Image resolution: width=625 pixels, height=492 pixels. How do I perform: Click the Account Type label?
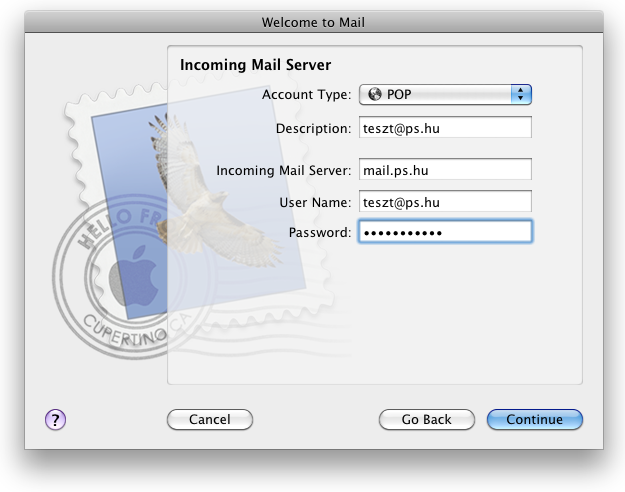click(307, 94)
